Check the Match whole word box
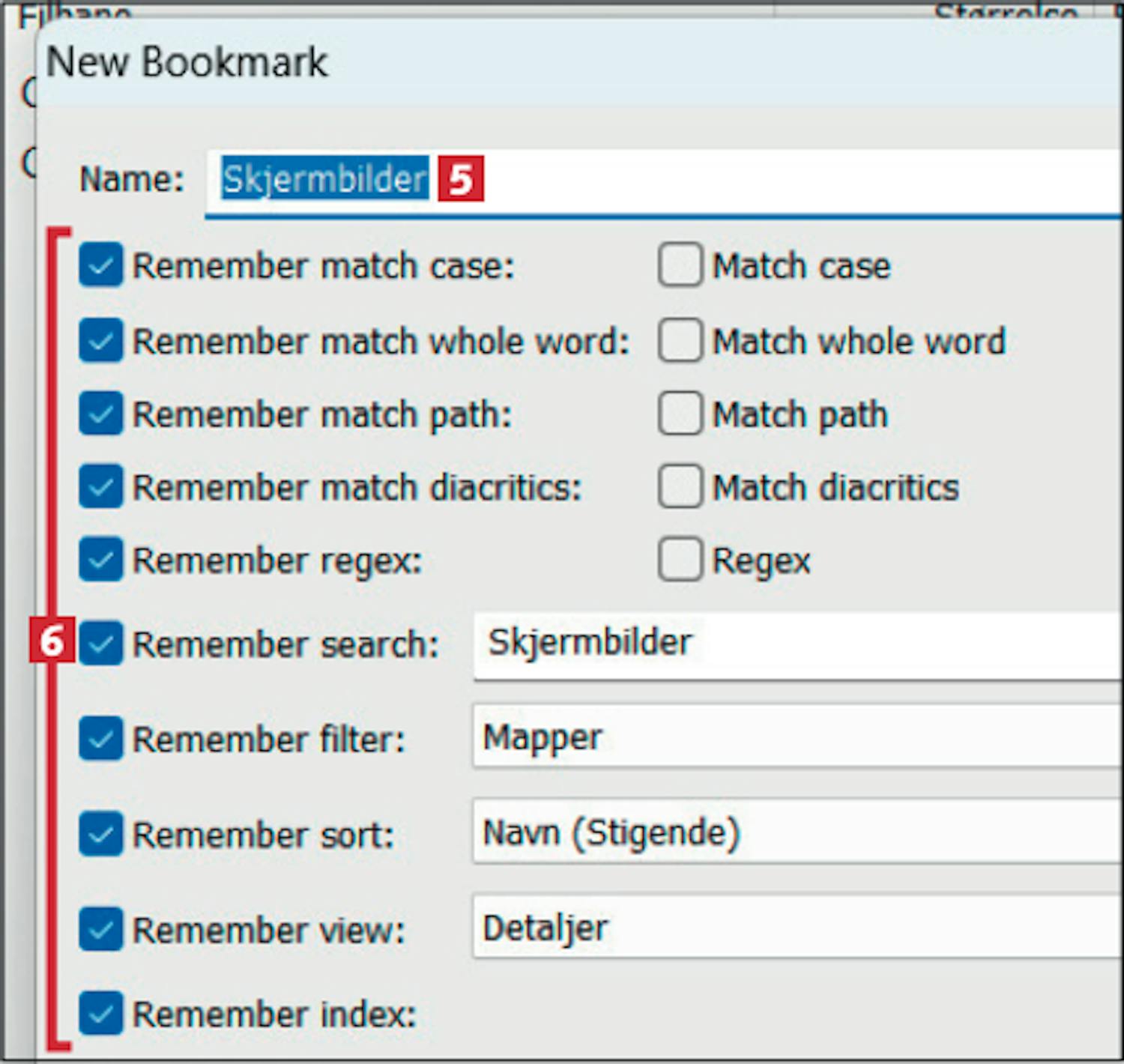The height and width of the screenshot is (1064, 1124). point(680,340)
